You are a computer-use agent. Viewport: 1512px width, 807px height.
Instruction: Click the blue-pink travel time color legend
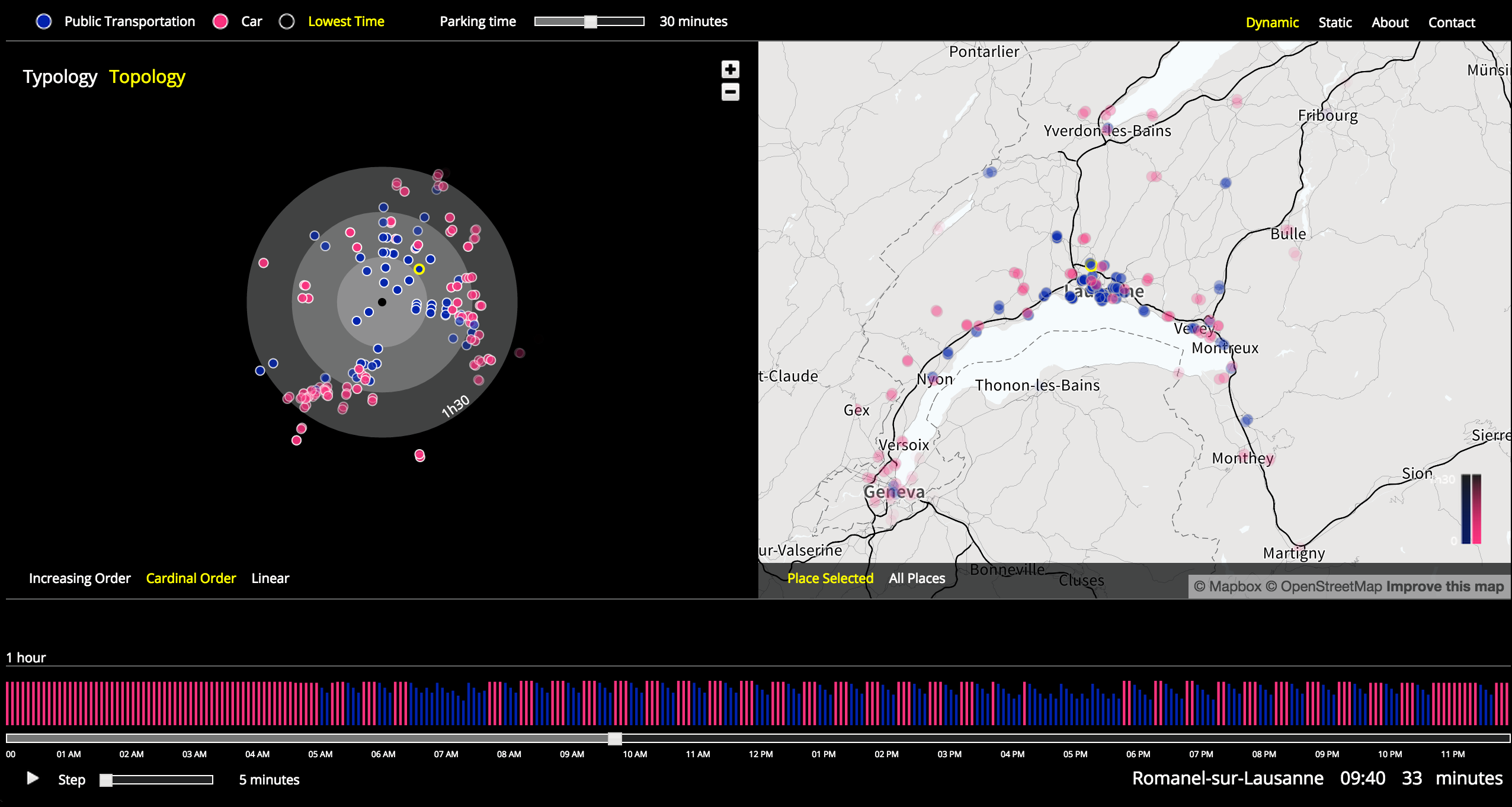1471,509
